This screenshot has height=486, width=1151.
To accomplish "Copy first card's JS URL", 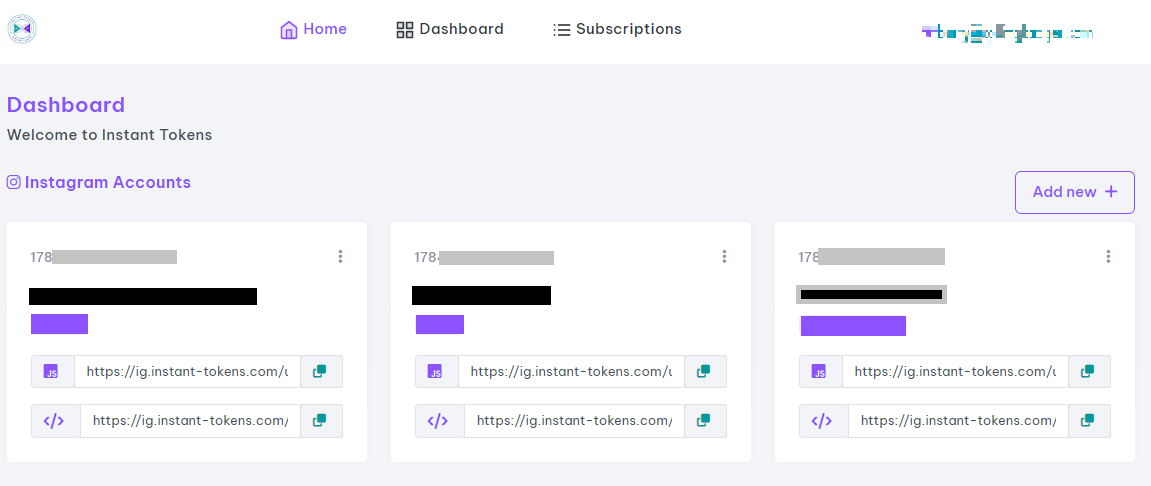I will (320, 371).
